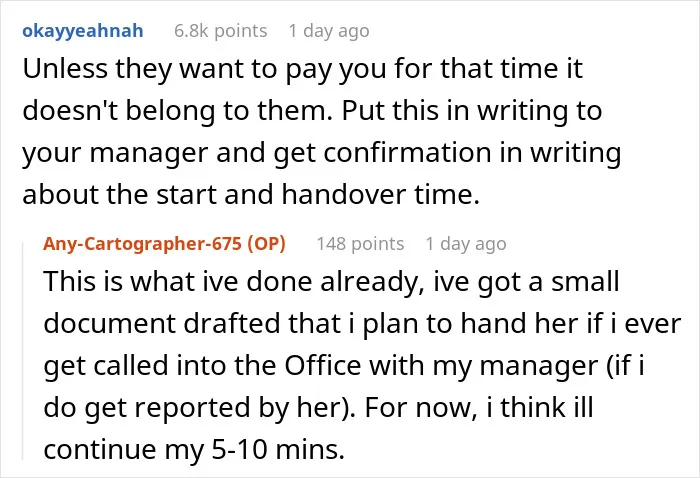Click the line 'continue my 5-10 mins.'
The width and height of the screenshot is (700, 478).
pos(194,450)
